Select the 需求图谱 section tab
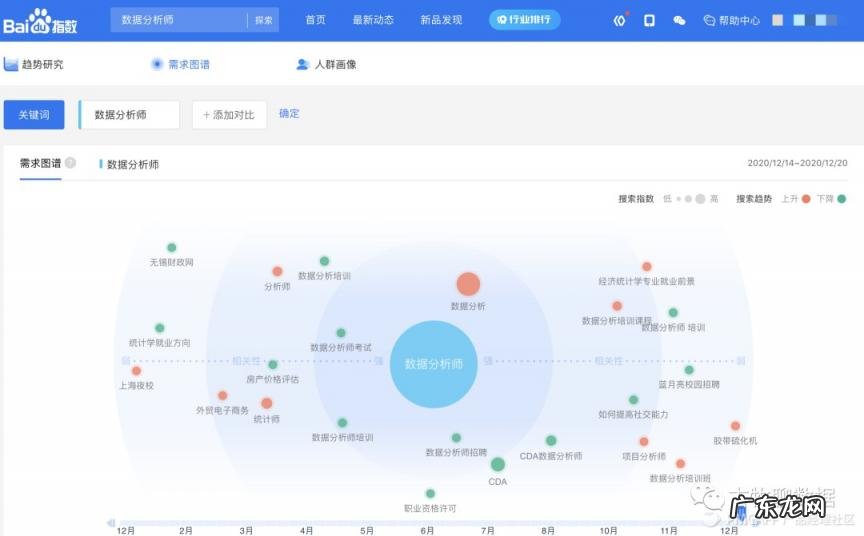This screenshot has height=536, width=864. coord(40,163)
